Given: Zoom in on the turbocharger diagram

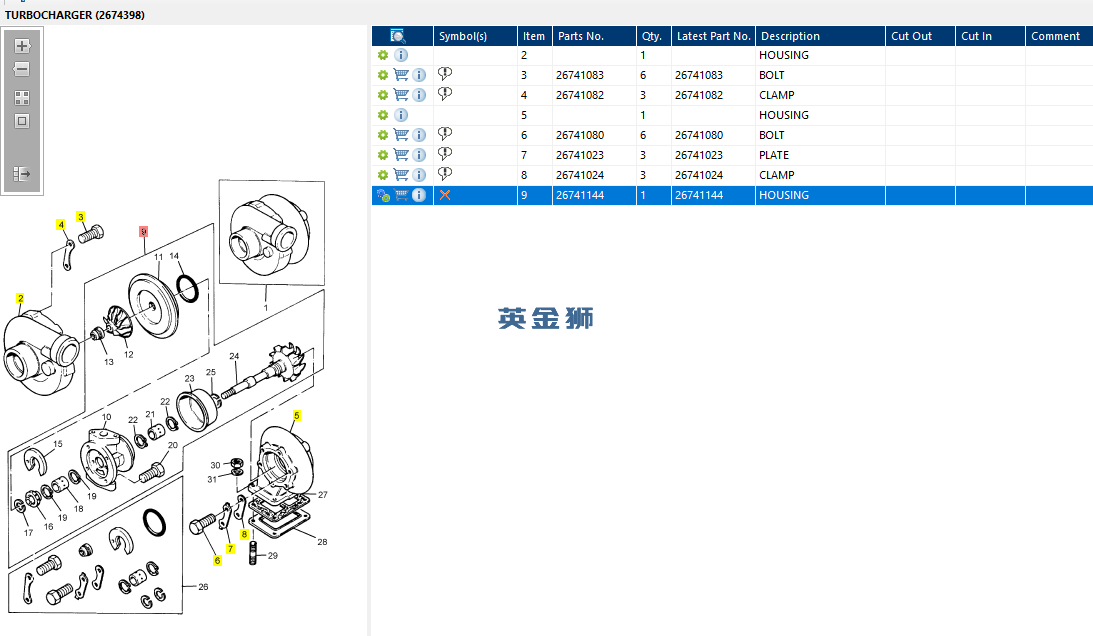Looking at the screenshot, I should coord(22,46).
